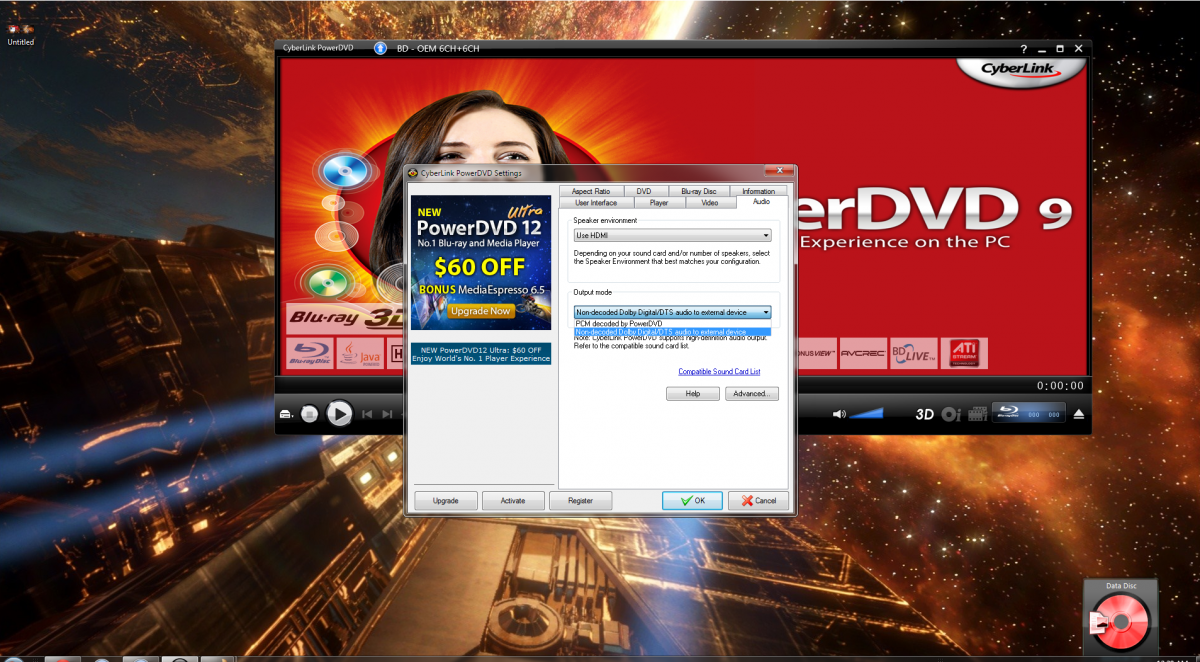Image resolution: width=1200 pixels, height=662 pixels.
Task: Open the Blu-ray Disc tab
Action: pos(699,191)
